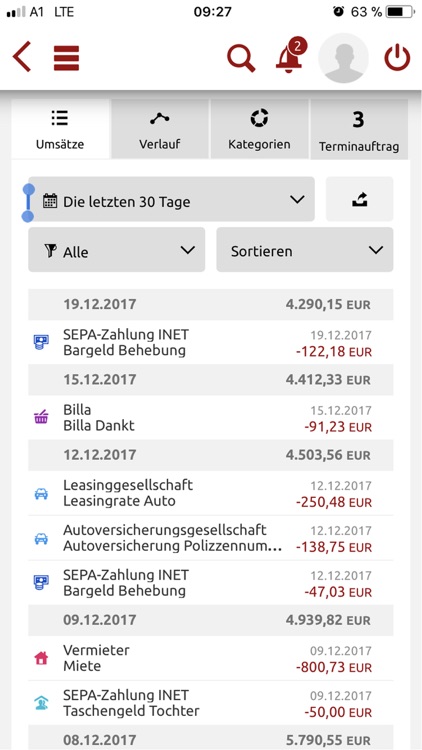Open notifications bell with 2 badge
422x750 pixels.
tap(290, 56)
